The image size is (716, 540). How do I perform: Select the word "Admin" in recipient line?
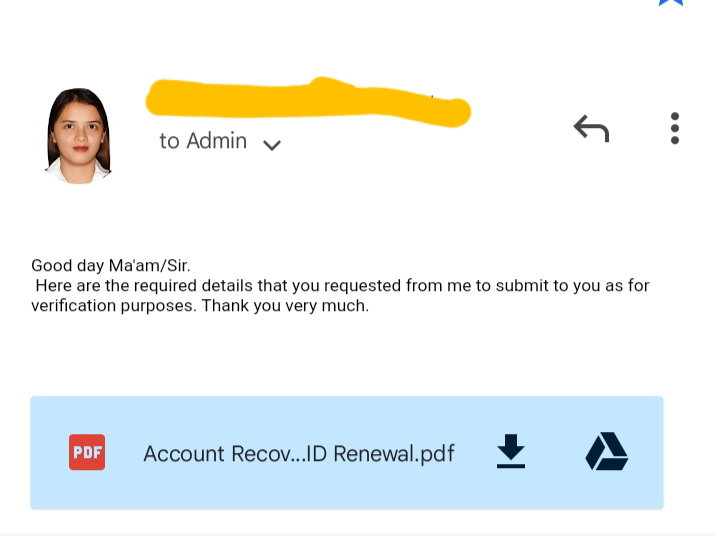pos(216,141)
